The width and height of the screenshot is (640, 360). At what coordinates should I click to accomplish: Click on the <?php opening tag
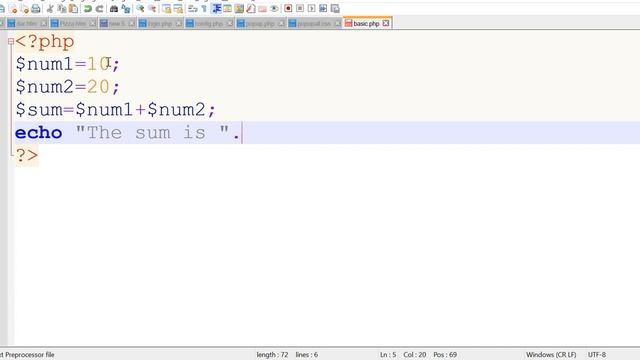[x=44, y=42]
